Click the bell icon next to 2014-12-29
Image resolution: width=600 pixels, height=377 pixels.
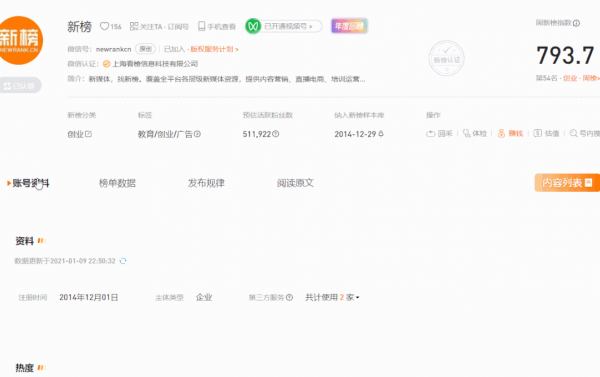(381, 134)
